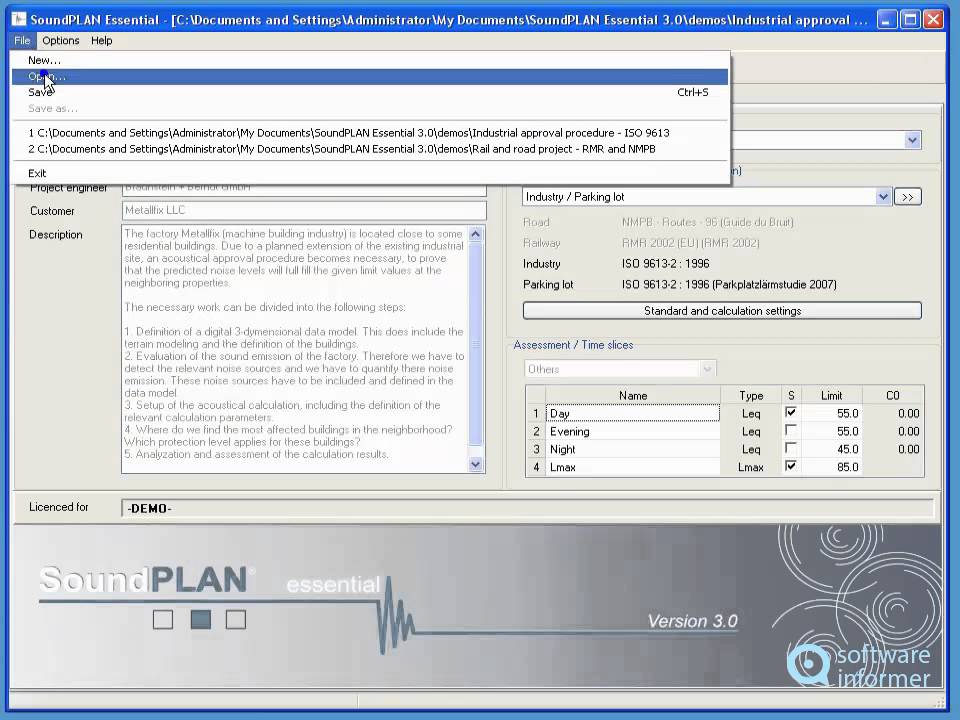Toggle the S checkbox for Night
The height and width of the screenshot is (720, 960).
click(790, 448)
